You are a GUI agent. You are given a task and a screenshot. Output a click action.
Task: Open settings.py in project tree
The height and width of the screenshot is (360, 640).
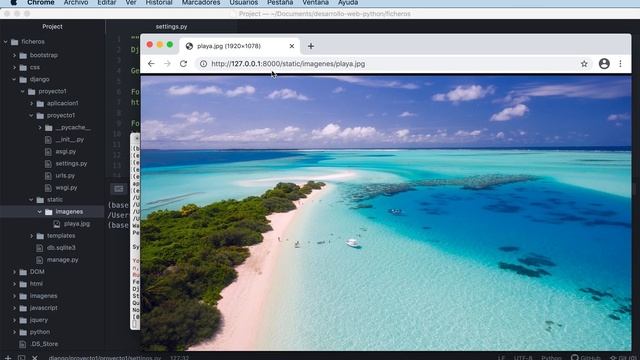tap(71, 164)
